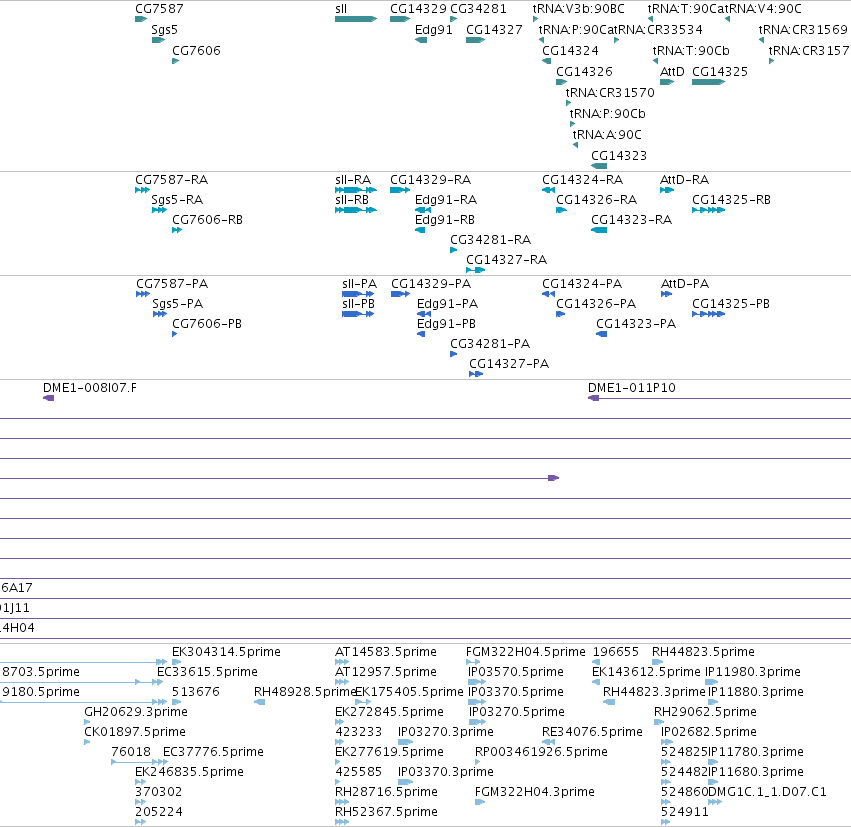Viewport: 851px width, 827px height.
Task: Select the sll-RB transcript glyph
Action: [x=355, y=210]
